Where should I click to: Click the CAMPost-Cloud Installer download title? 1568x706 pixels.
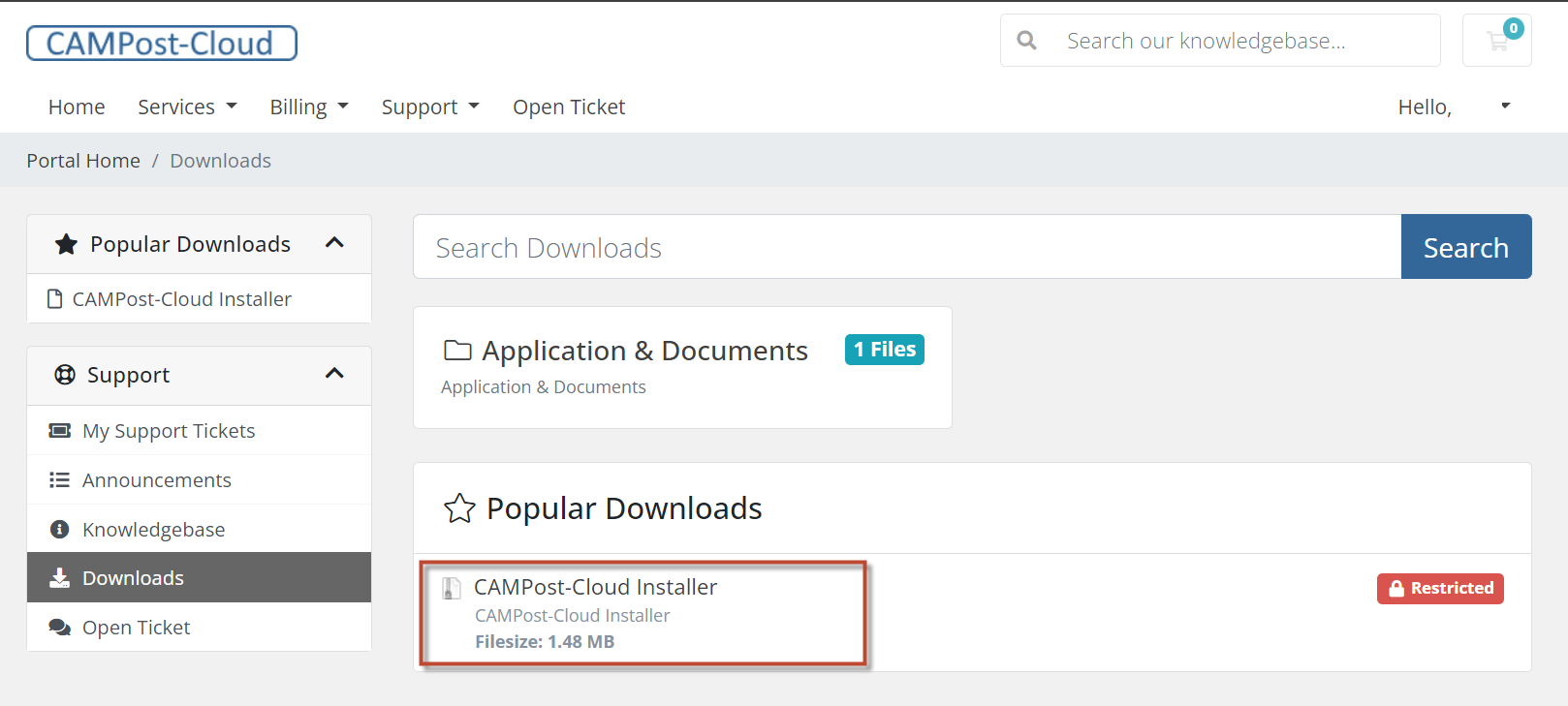tap(595, 587)
